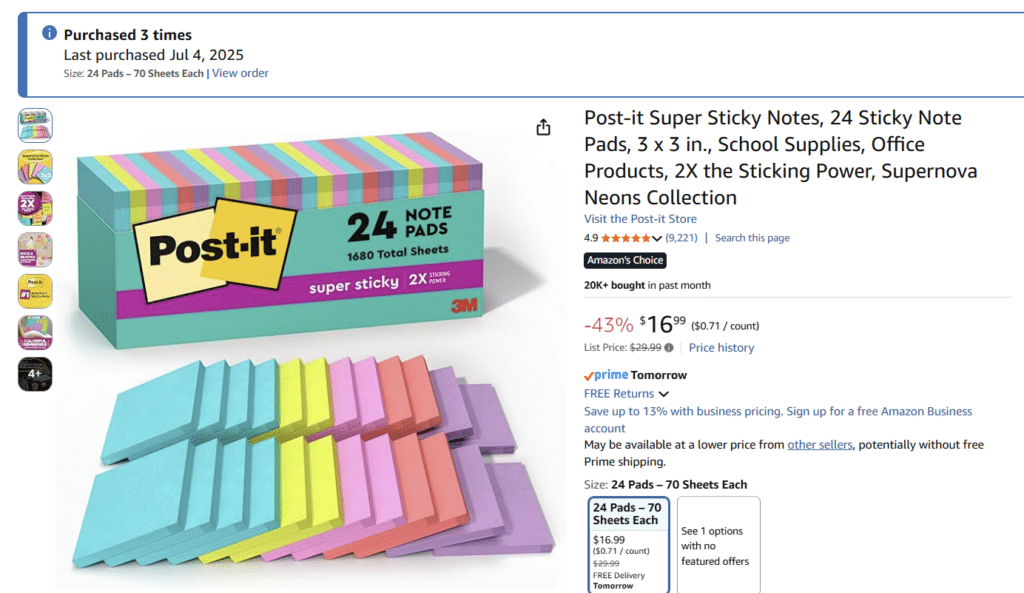This screenshot has height=593, width=1024.
Task: Click the info icon next to List Price
Action: click(x=669, y=348)
